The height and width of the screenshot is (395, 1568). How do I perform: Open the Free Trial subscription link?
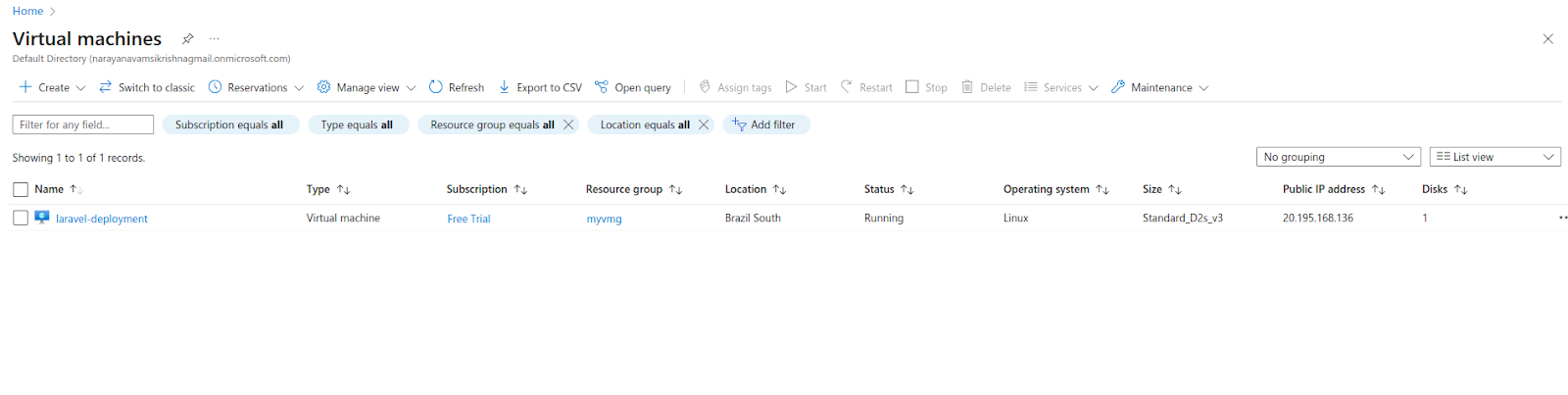coord(468,219)
